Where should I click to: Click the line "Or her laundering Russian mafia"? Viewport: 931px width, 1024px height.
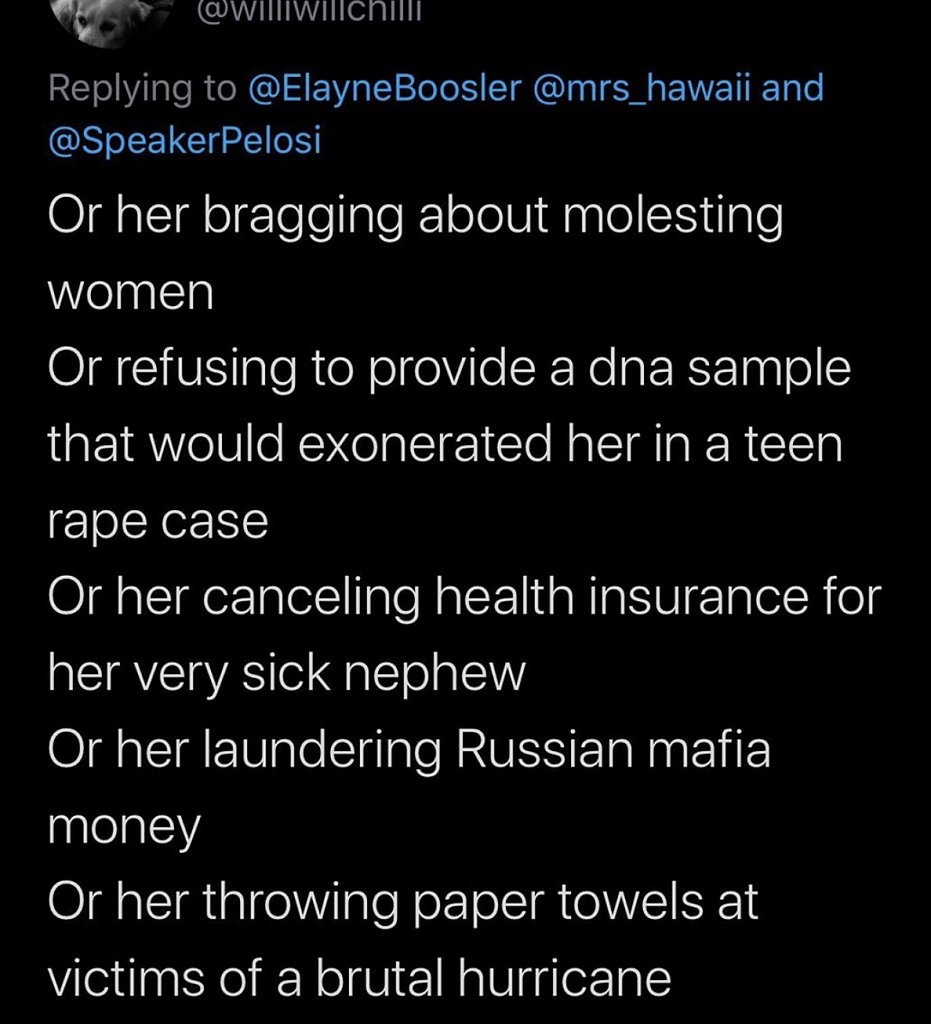409,750
